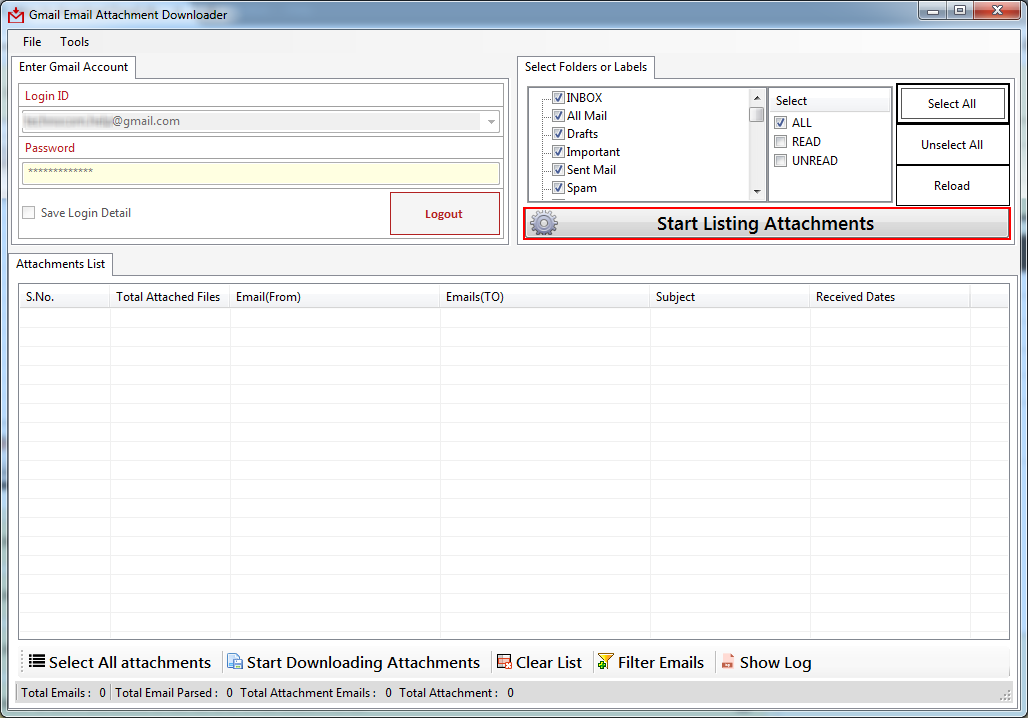Uncheck the INBOX folder checkbox
1028x718 pixels.
coord(559,98)
